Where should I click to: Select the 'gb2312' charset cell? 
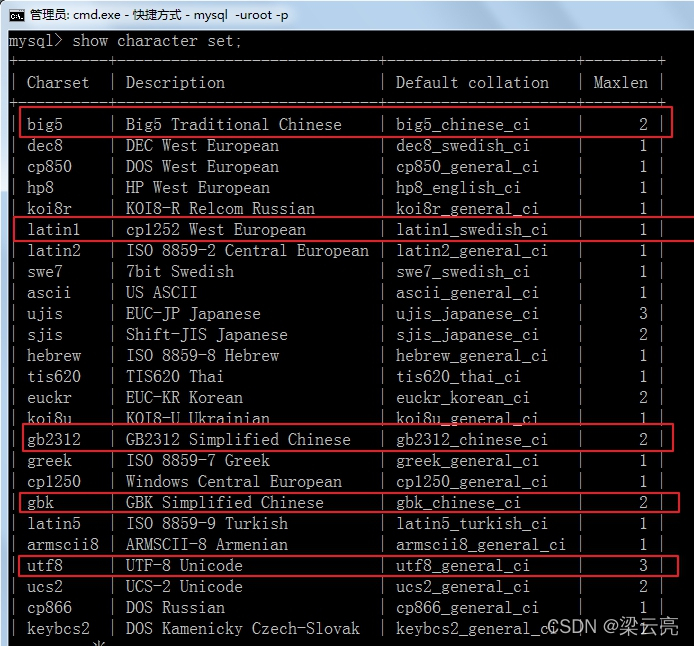point(54,440)
